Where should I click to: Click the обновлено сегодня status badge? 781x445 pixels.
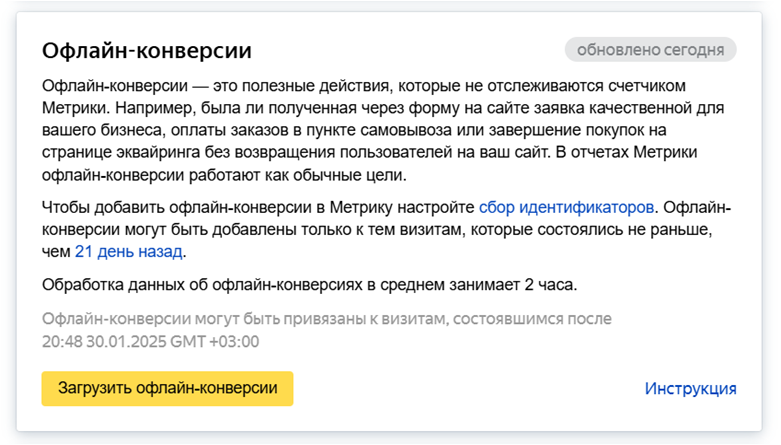click(651, 50)
